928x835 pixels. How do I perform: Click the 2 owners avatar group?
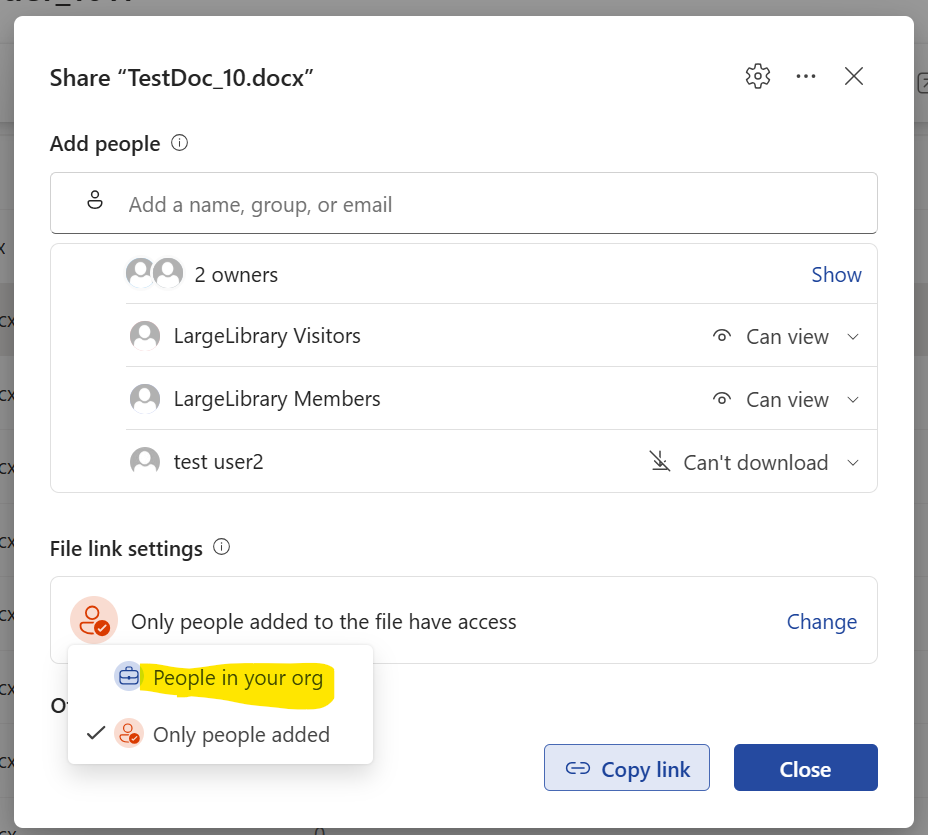click(154, 273)
